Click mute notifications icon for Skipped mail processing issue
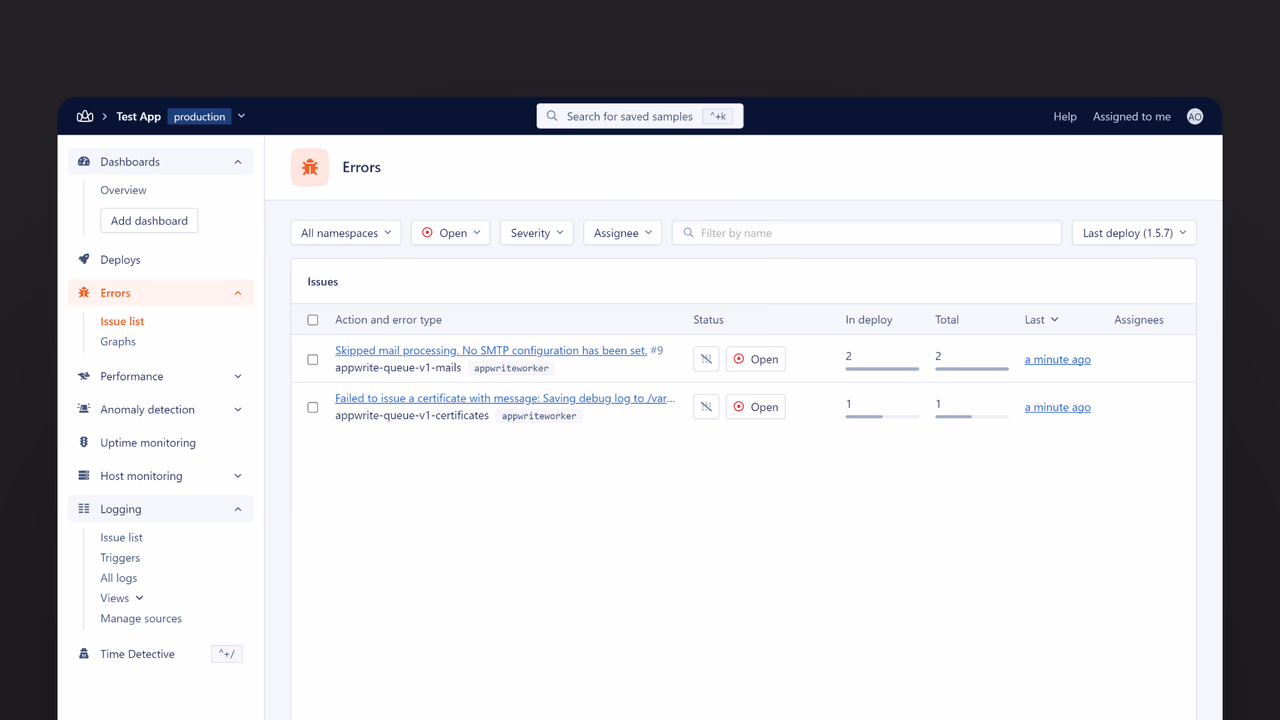Viewport: 1280px width, 720px height. [x=706, y=359]
